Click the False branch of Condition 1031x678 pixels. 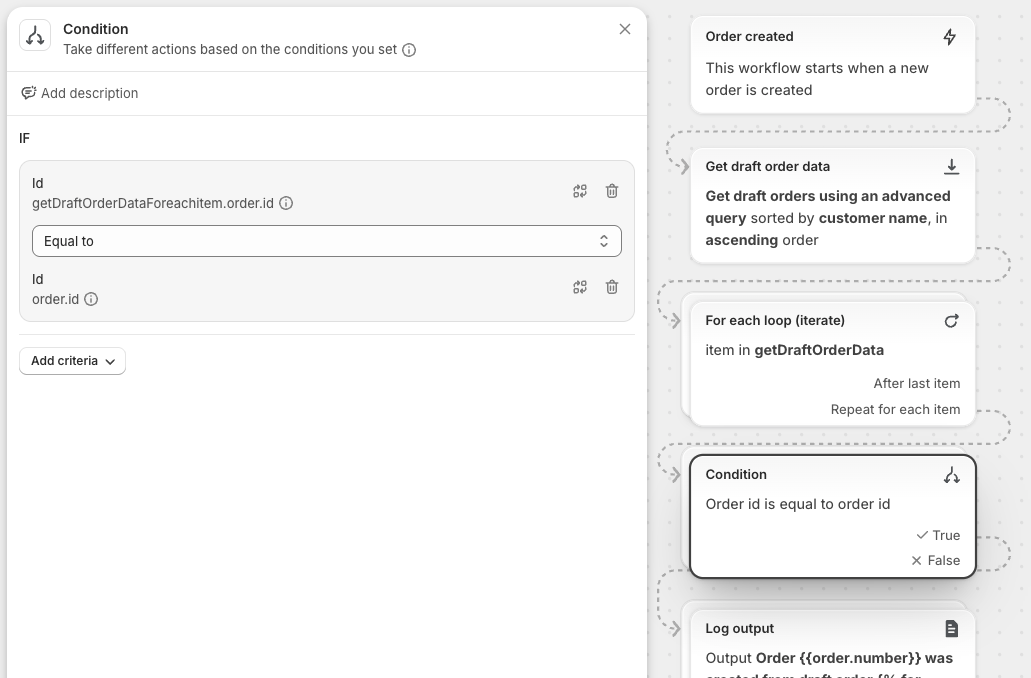(936, 560)
